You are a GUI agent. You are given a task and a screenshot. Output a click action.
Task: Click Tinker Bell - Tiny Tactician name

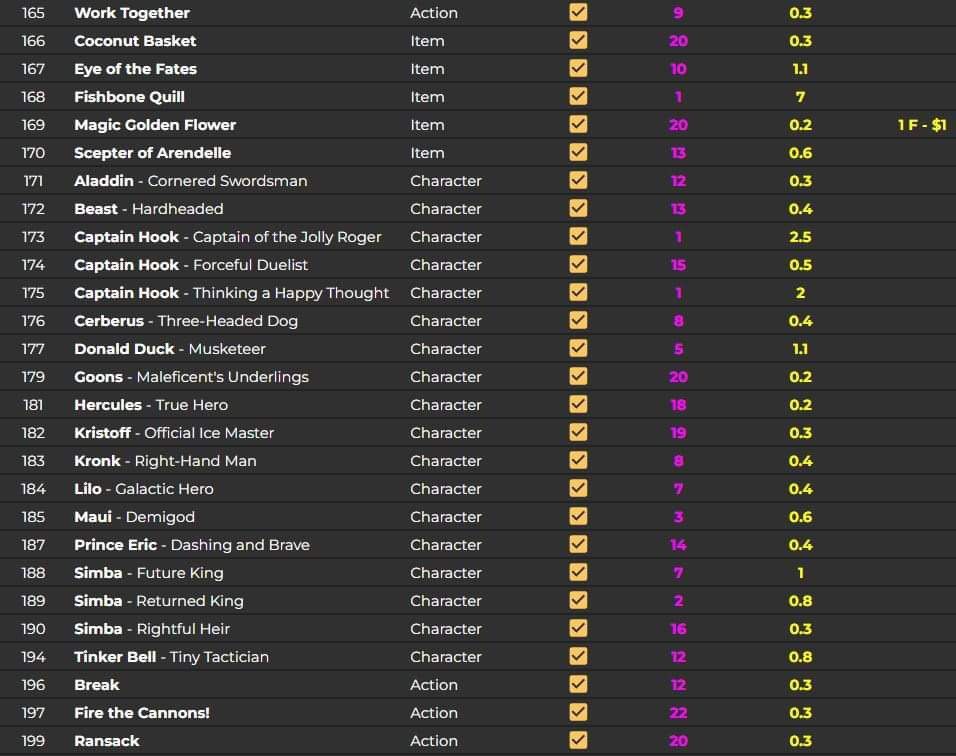171,657
